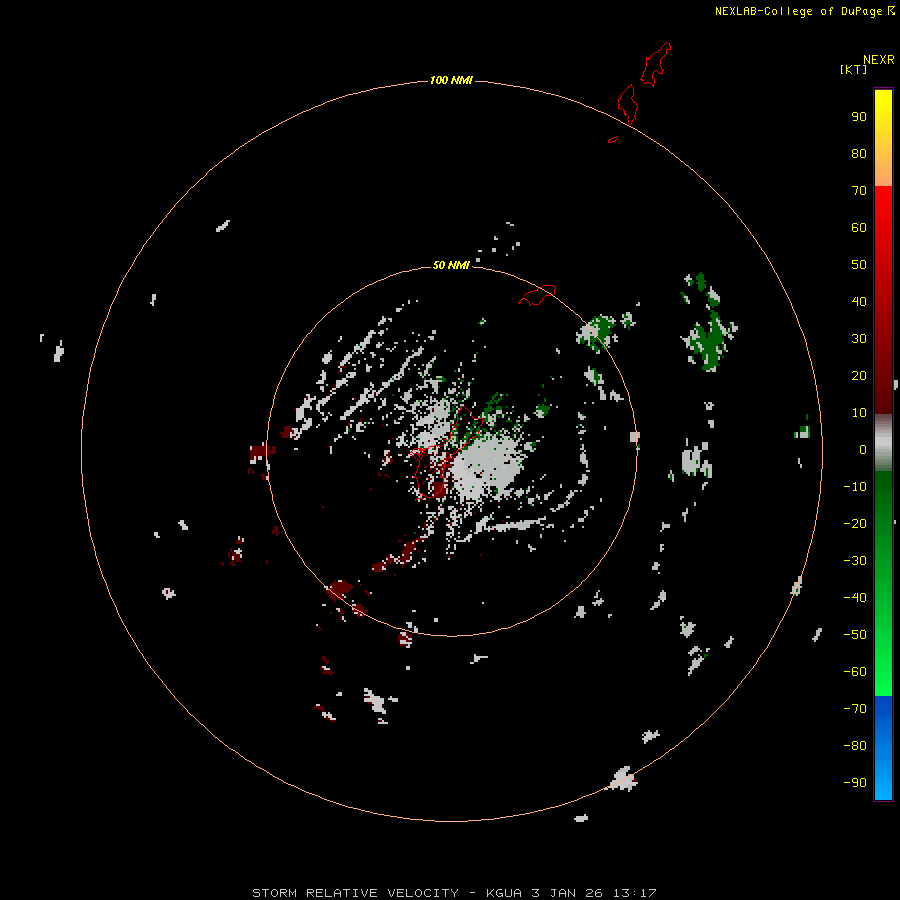Click the -10 value on velocity scale
Image resolution: width=900 pixels, height=900 pixels.
click(x=855, y=487)
